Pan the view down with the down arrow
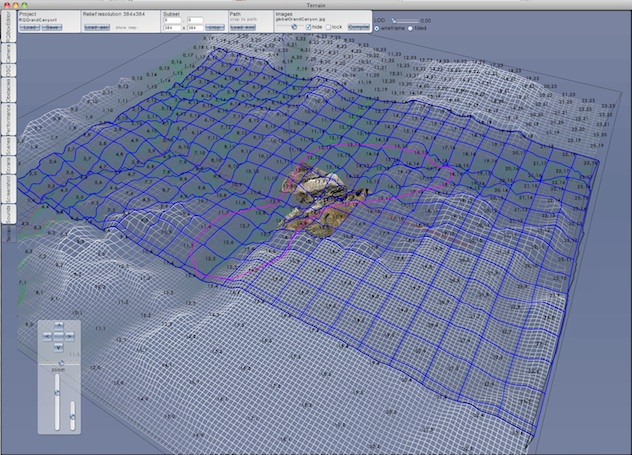The width and height of the screenshot is (632, 455). pos(59,347)
